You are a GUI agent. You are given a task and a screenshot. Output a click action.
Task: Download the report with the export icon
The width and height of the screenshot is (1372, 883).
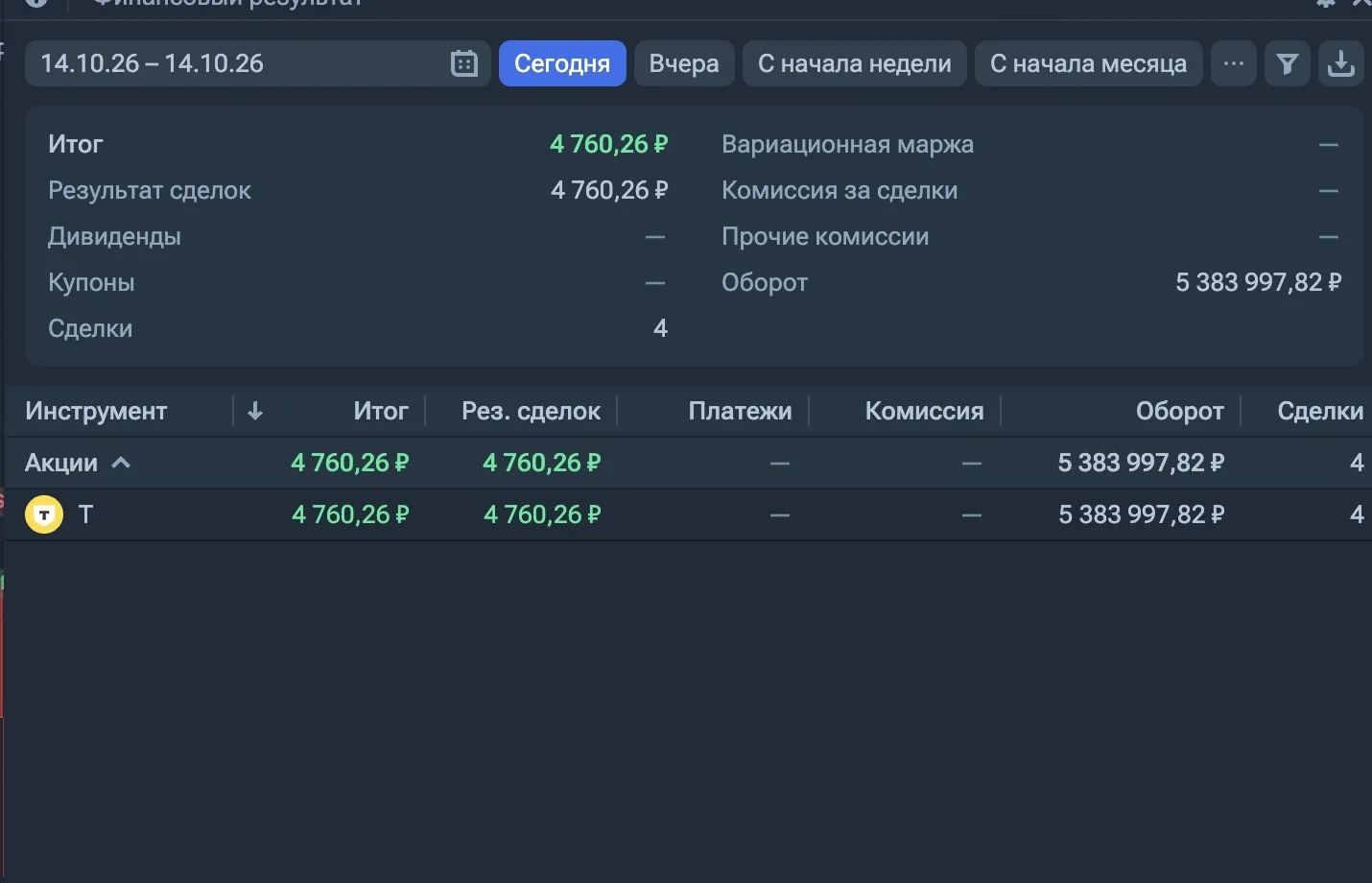1341,63
